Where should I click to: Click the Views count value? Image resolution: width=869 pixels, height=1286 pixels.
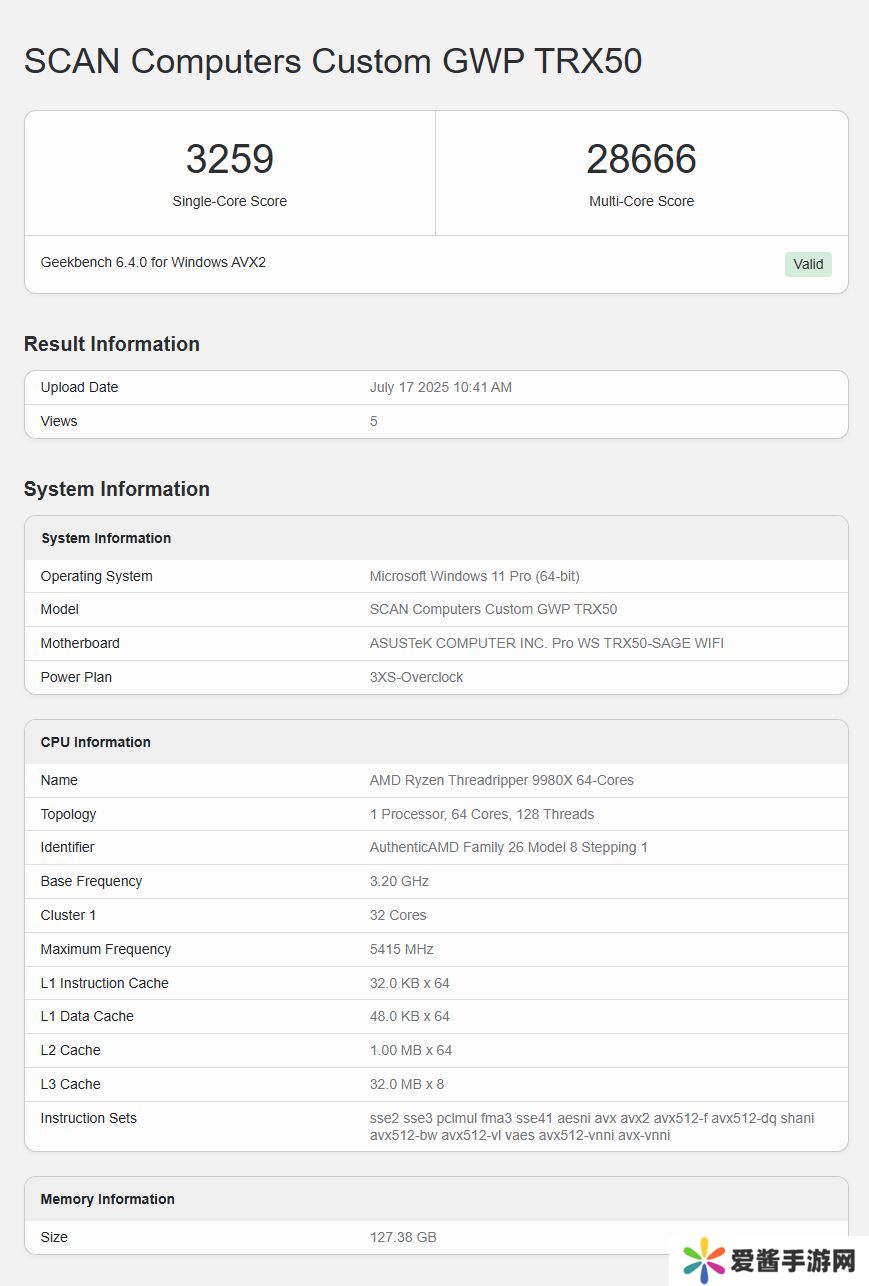coord(374,421)
